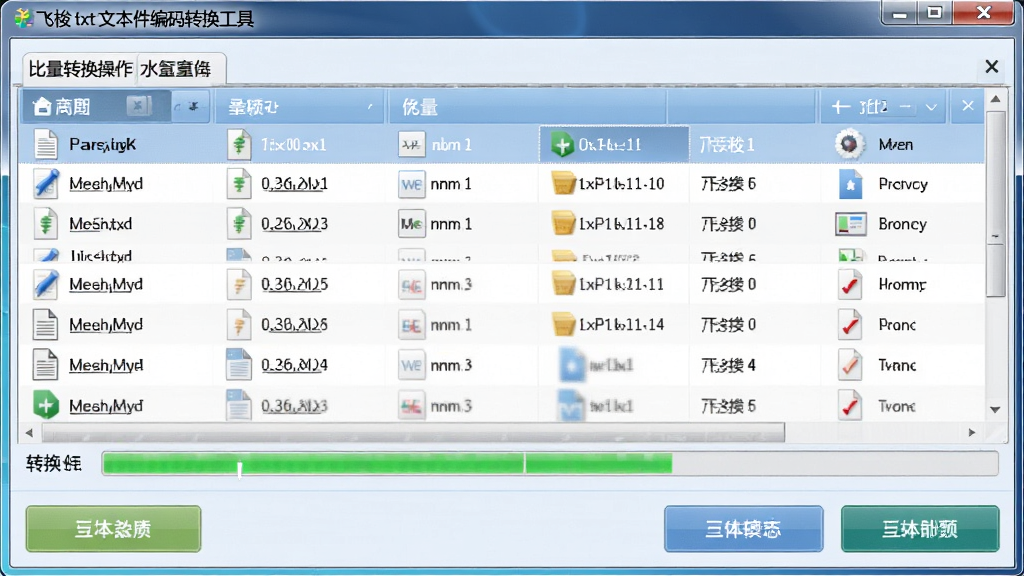Click the blue document icon next to Prcncy

click(850, 184)
